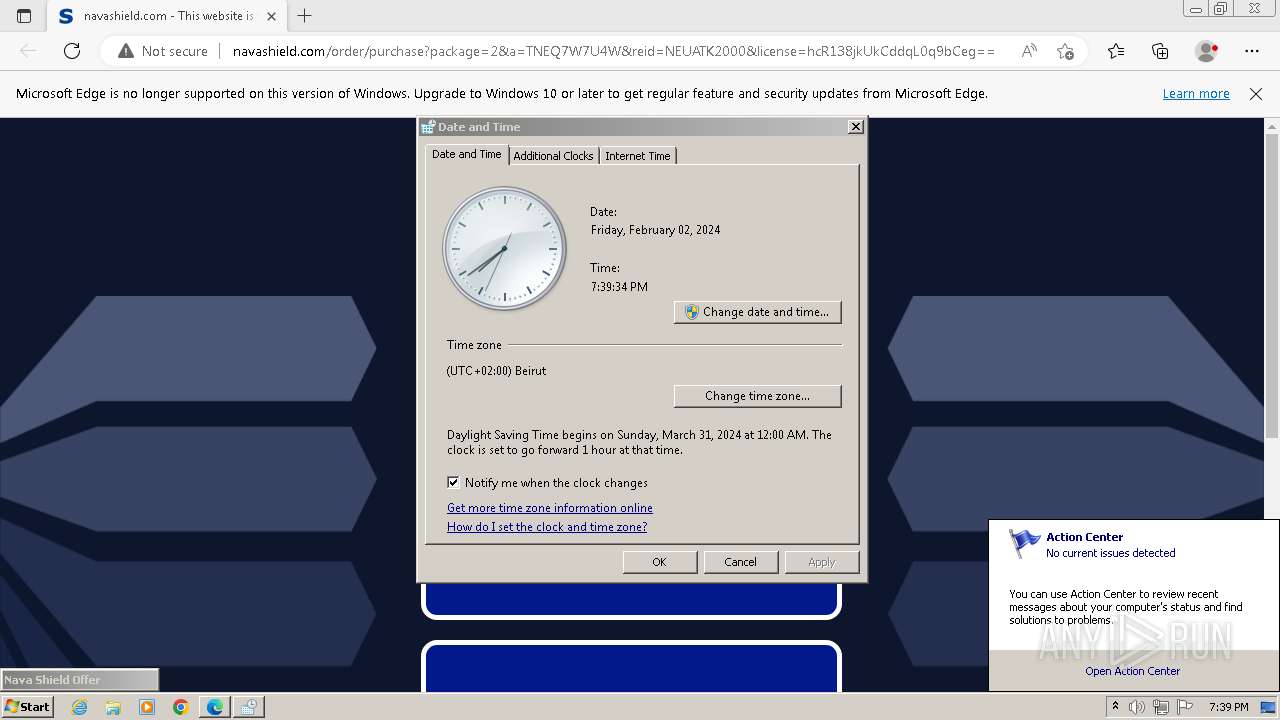The width and height of the screenshot is (1280, 720).
Task: Show hidden tray icons arrow
Action: pyautogui.click(x=1115, y=707)
